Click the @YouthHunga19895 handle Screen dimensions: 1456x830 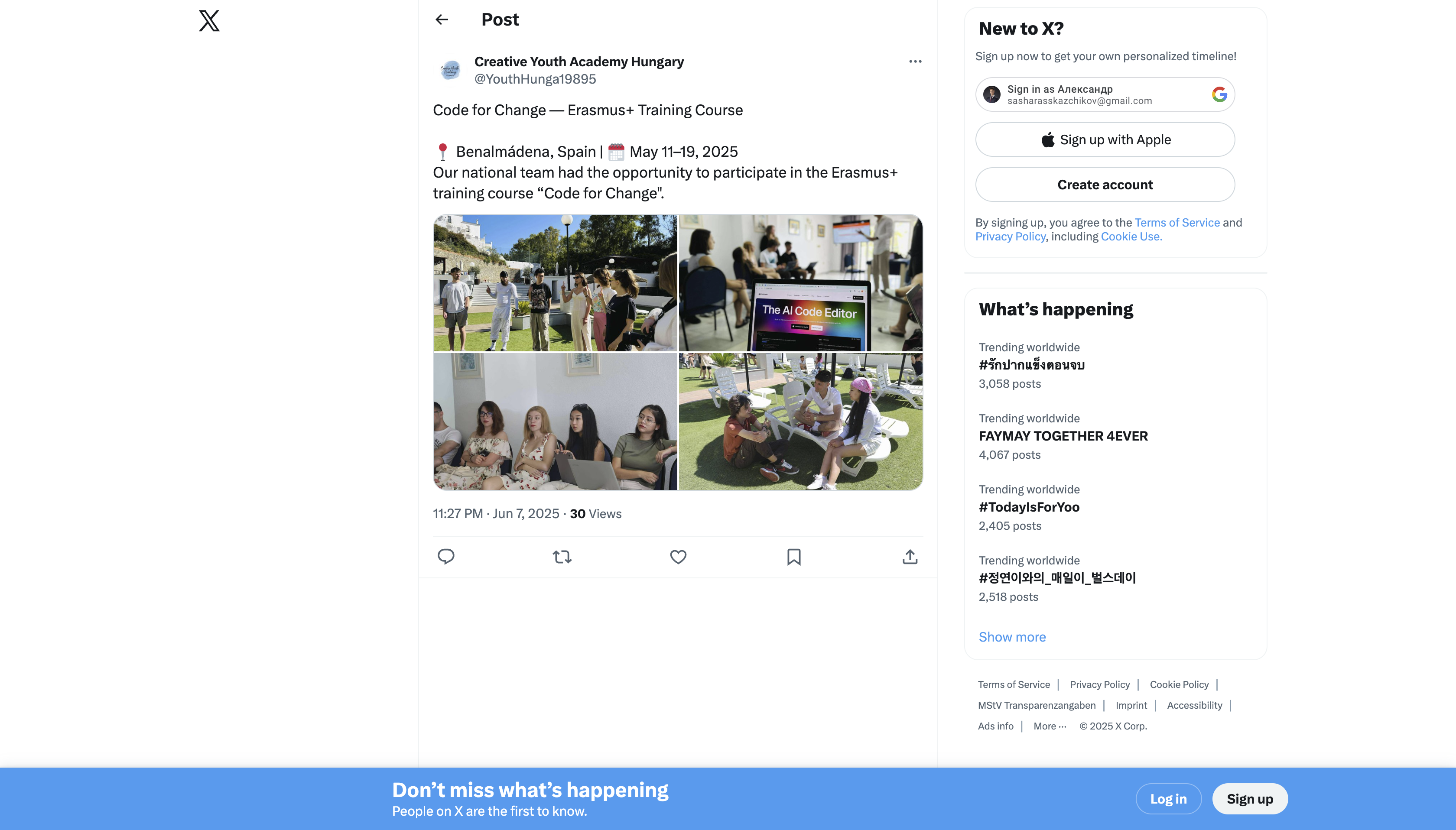(535, 79)
